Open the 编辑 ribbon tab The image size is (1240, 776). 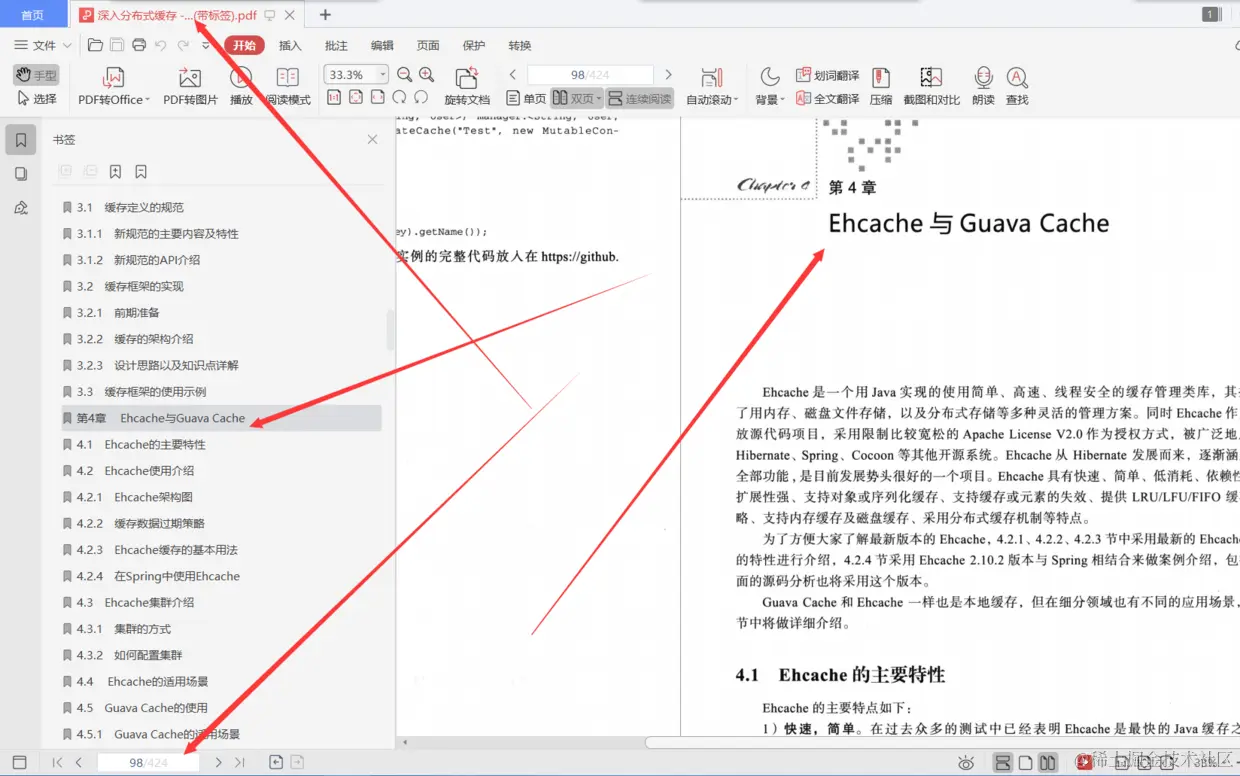(382, 45)
